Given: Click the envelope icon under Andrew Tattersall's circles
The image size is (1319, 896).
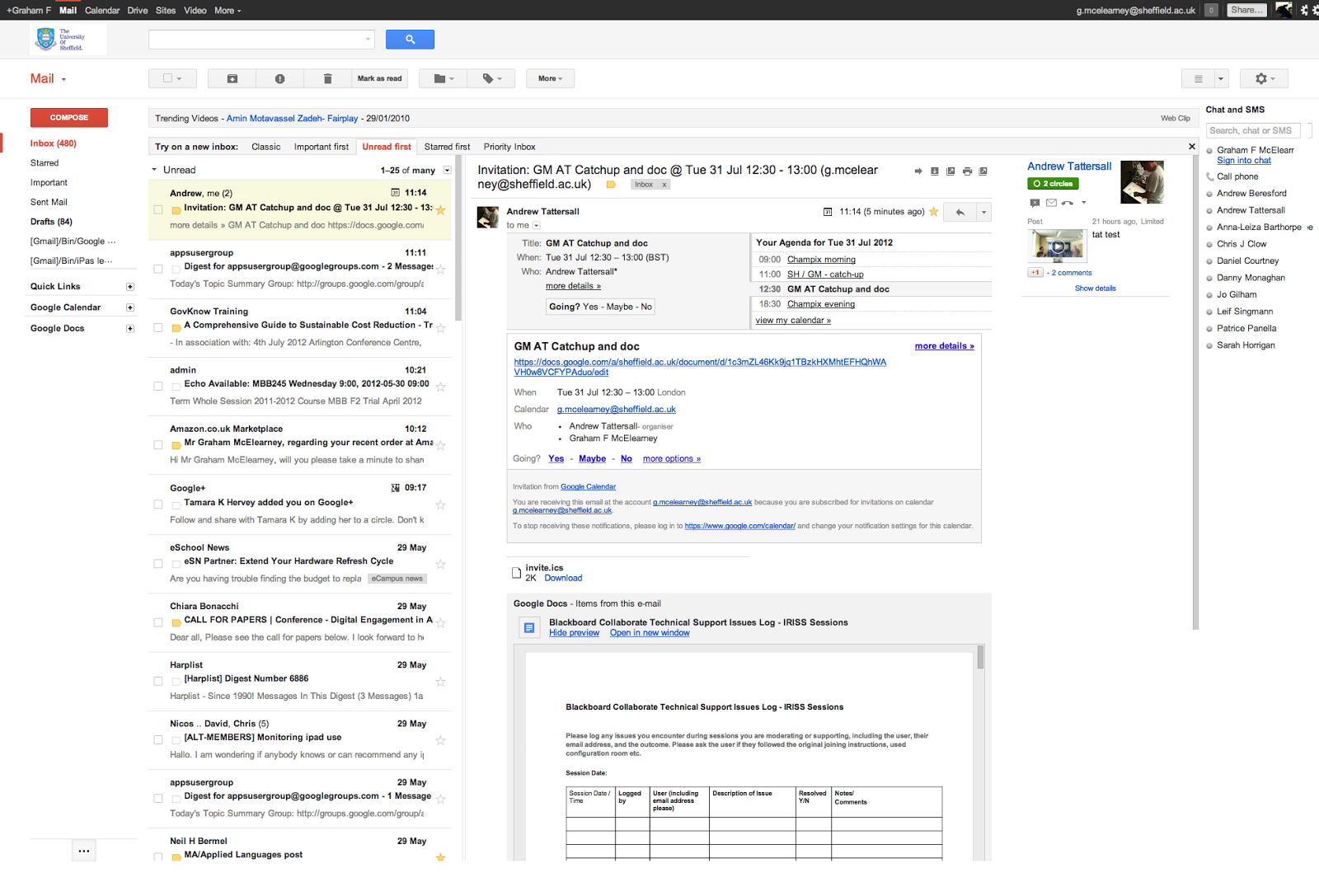Looking at the screenshot, I should point(1051,203).
